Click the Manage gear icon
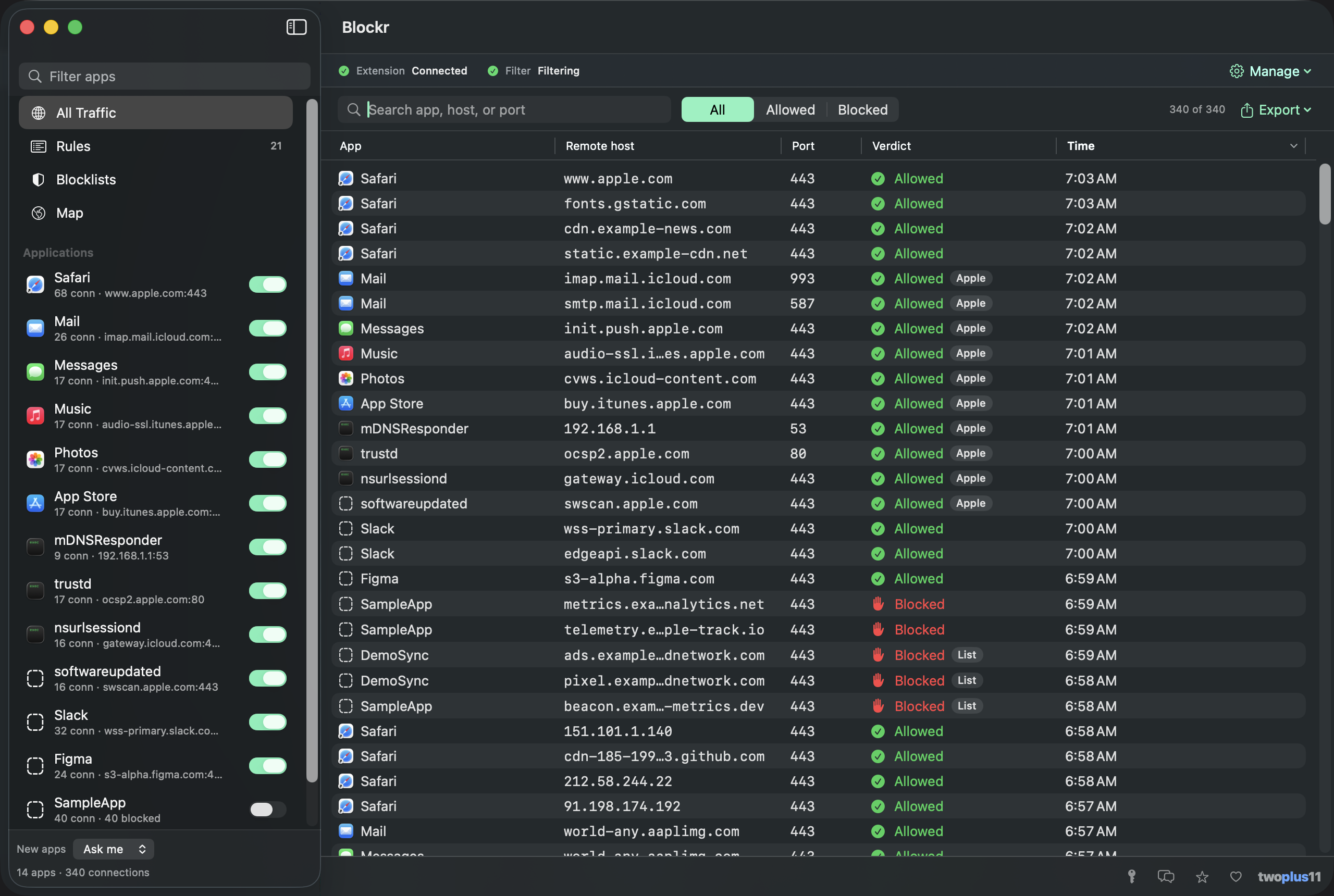1334x896 pixels. tap(1236, 71)
